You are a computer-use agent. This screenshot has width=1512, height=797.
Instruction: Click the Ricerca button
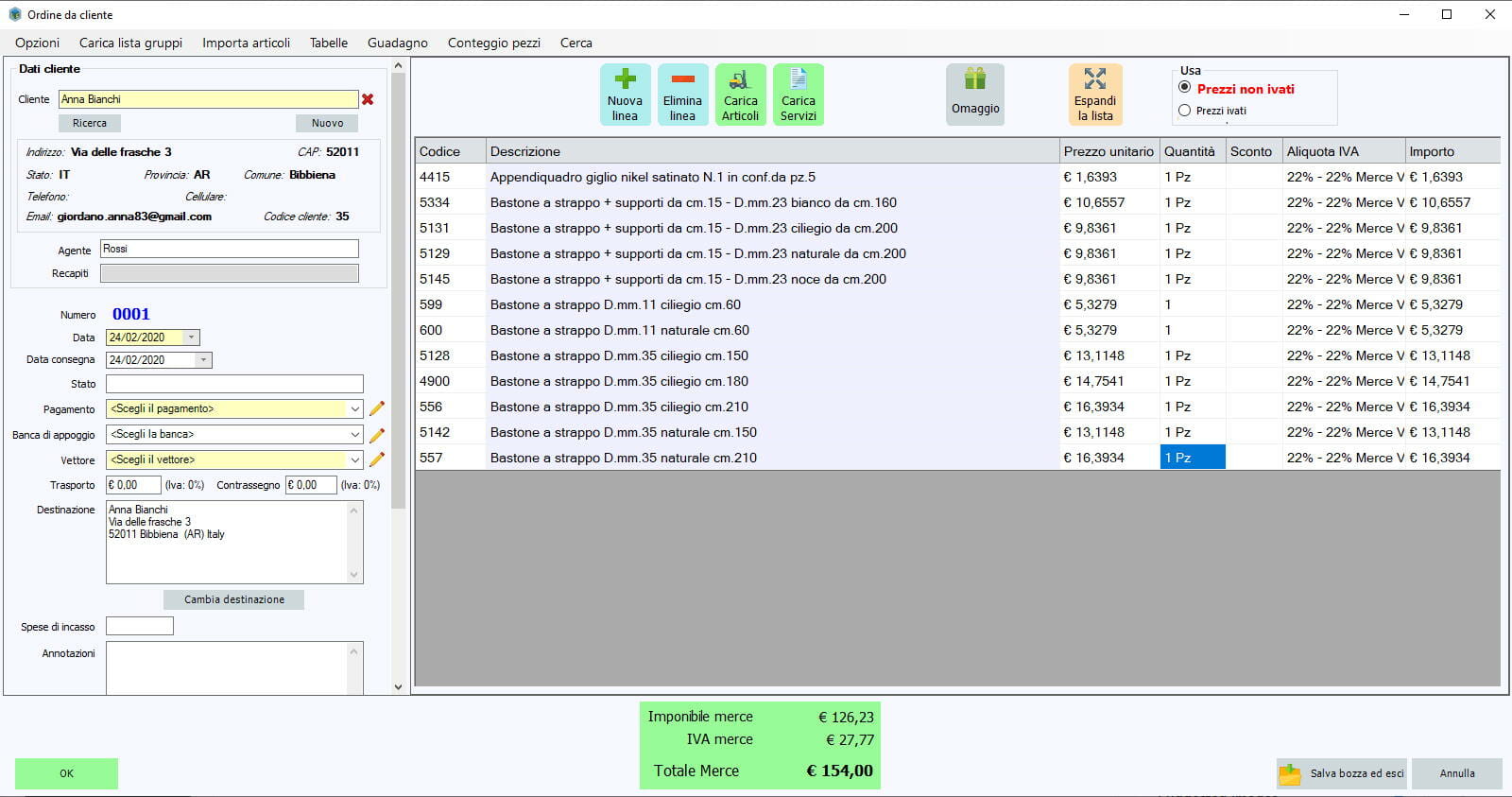[90, 123]
